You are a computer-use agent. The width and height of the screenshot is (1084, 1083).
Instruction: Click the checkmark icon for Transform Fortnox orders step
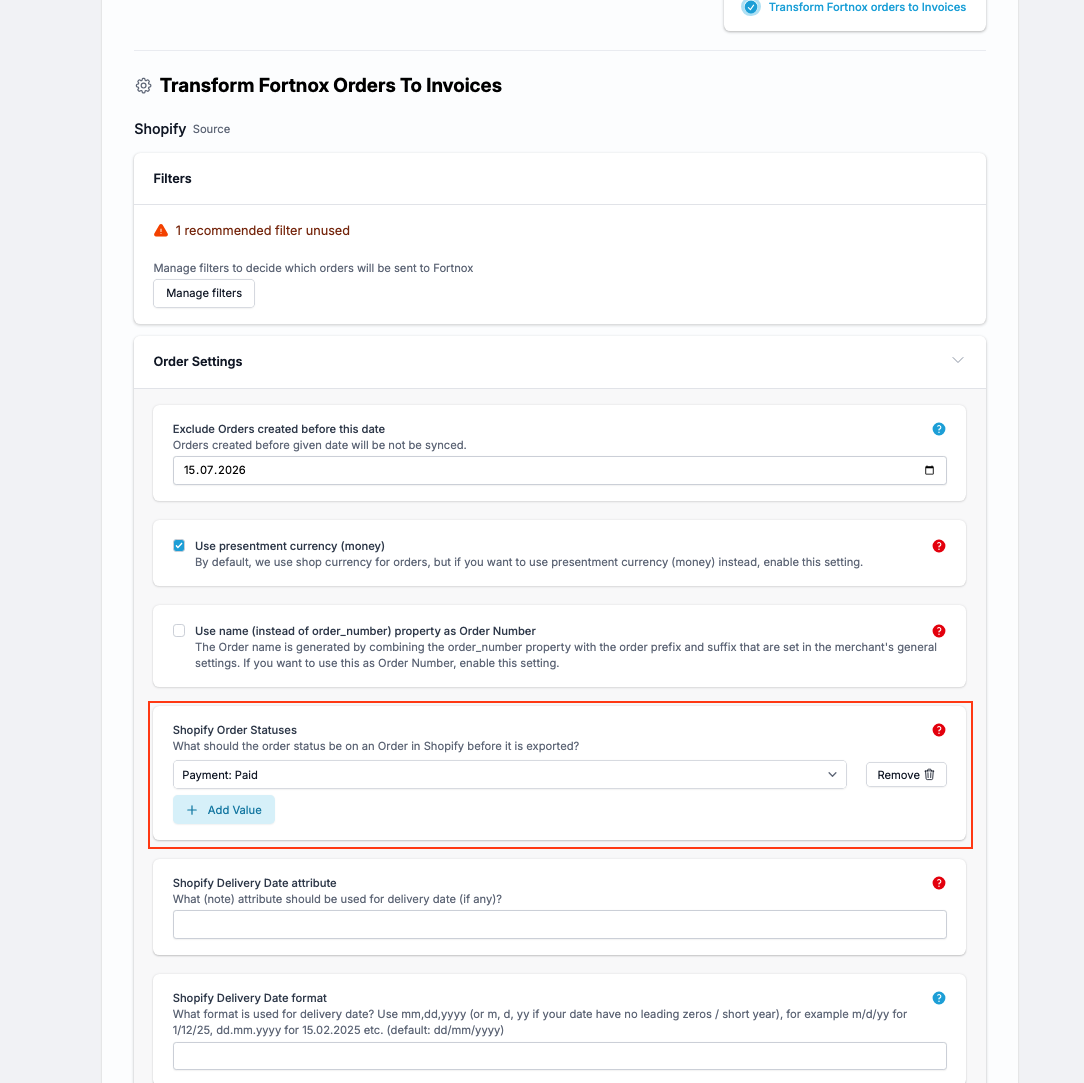751,8
